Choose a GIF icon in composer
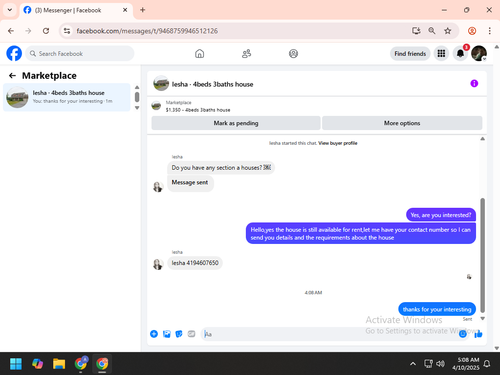Viewport: 500px width, 375px height. (x=191, y=334)
